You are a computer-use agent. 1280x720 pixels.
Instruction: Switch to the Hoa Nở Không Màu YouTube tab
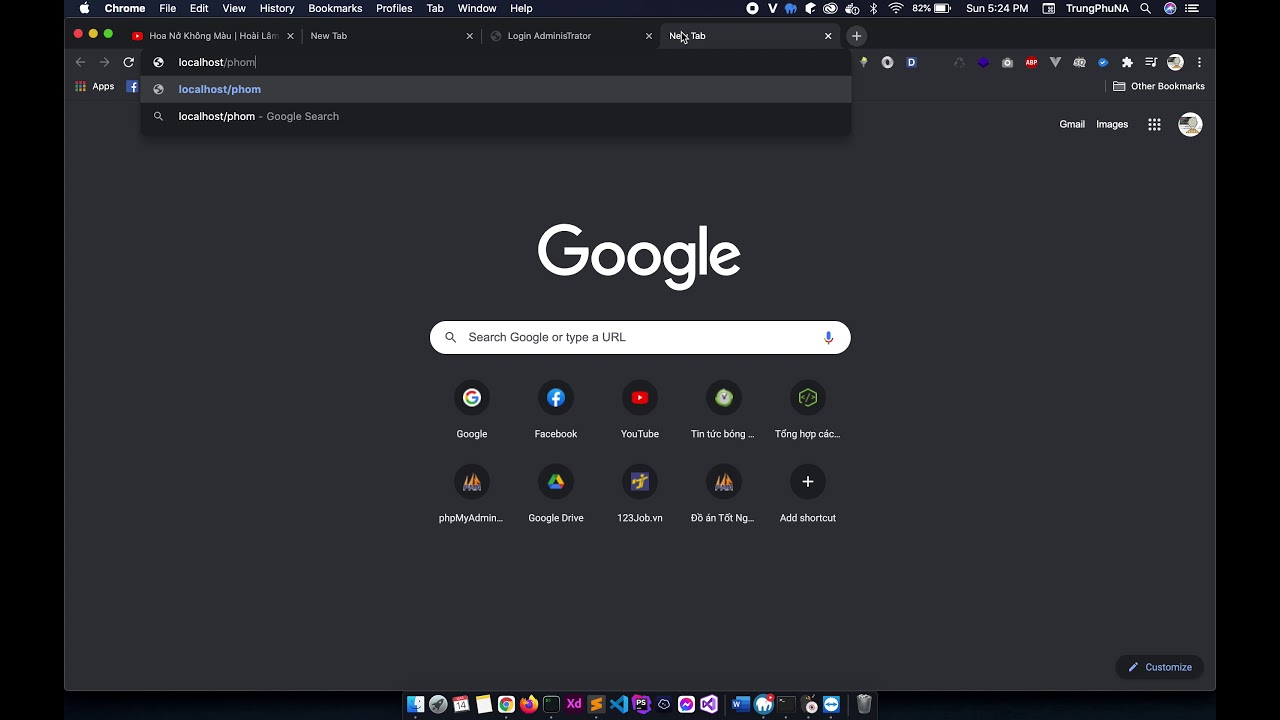(x=213, y=36)
